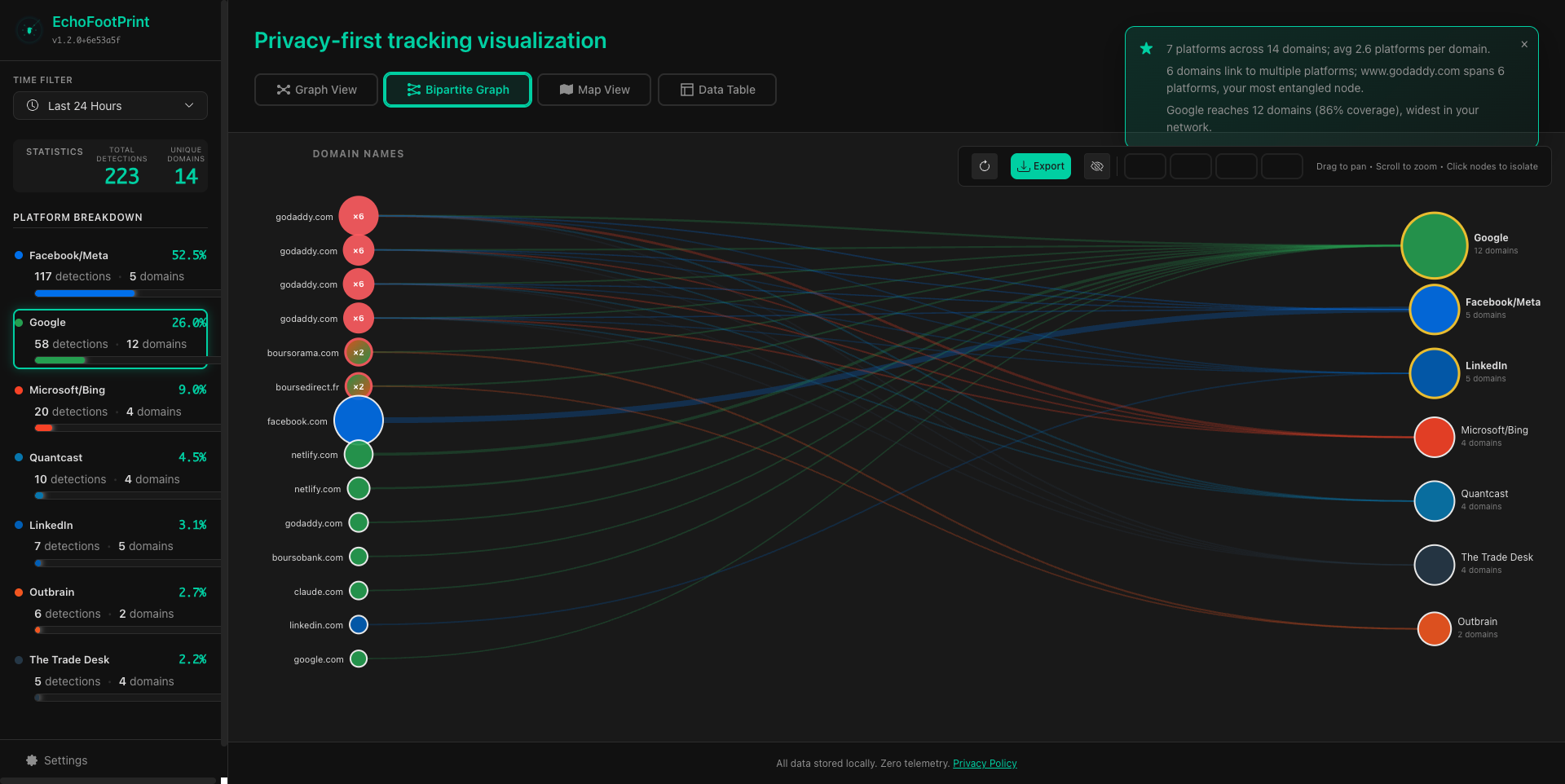Open the Privacy Policy link
Image resolution: width=1565 pixels, height=784 pixels.
pyautogui.click(x=985, y=763)
